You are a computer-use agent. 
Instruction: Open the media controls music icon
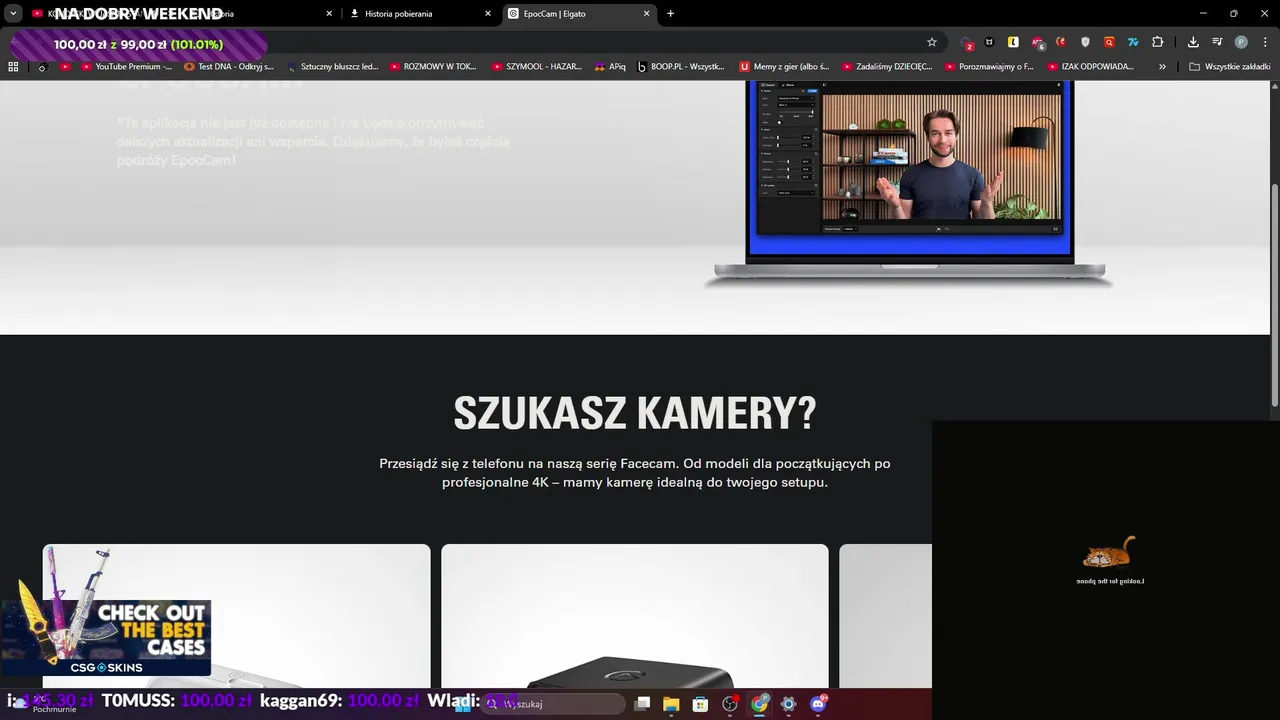tap(1217, 42)
